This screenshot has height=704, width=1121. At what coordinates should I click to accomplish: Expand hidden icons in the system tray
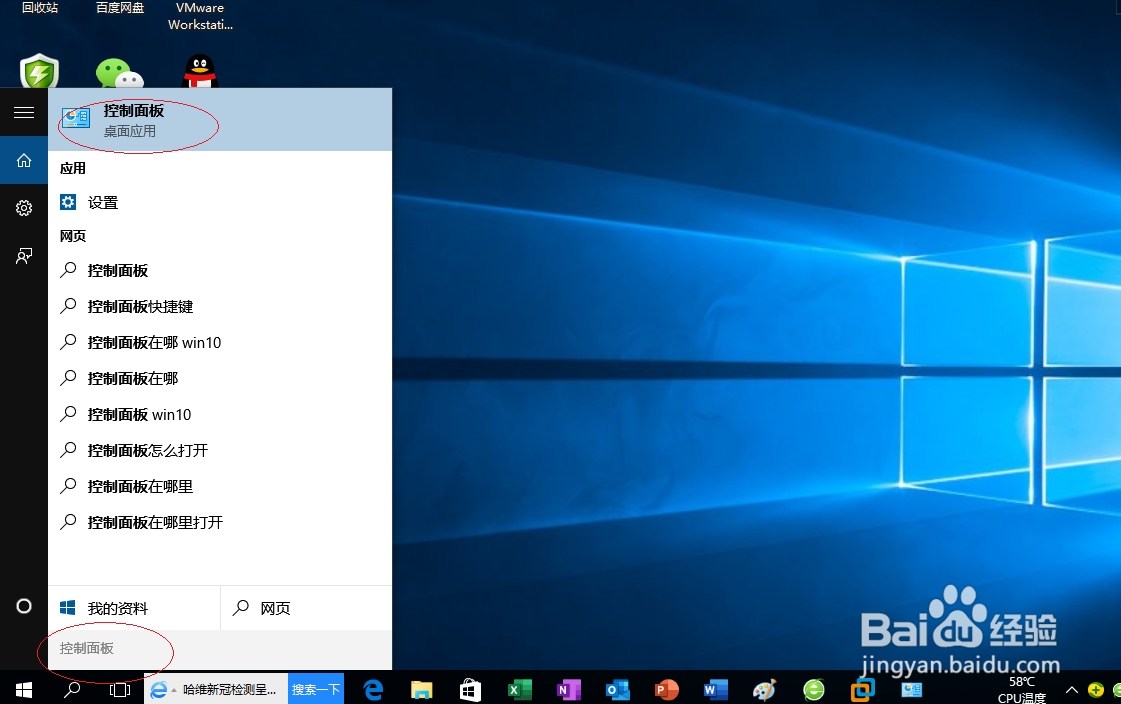1071,690
